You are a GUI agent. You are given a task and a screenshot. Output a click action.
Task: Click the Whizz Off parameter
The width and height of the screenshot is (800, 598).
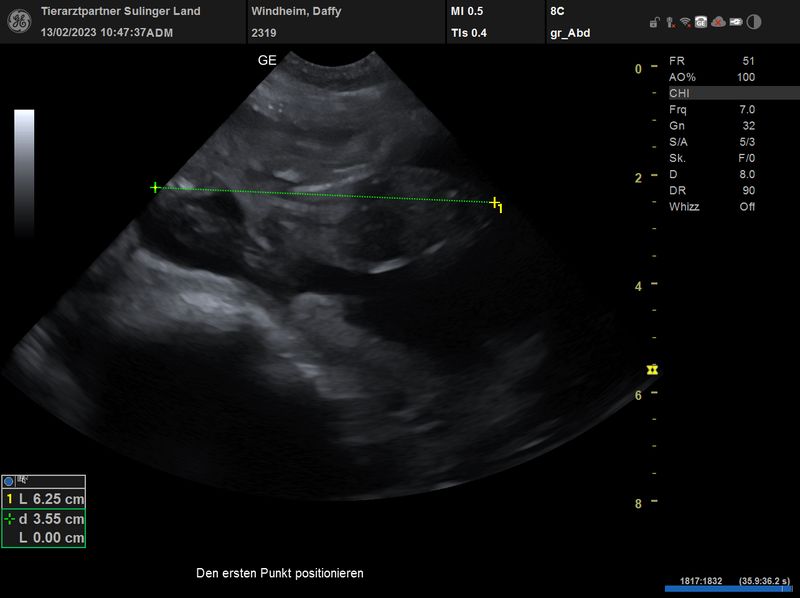712,207
